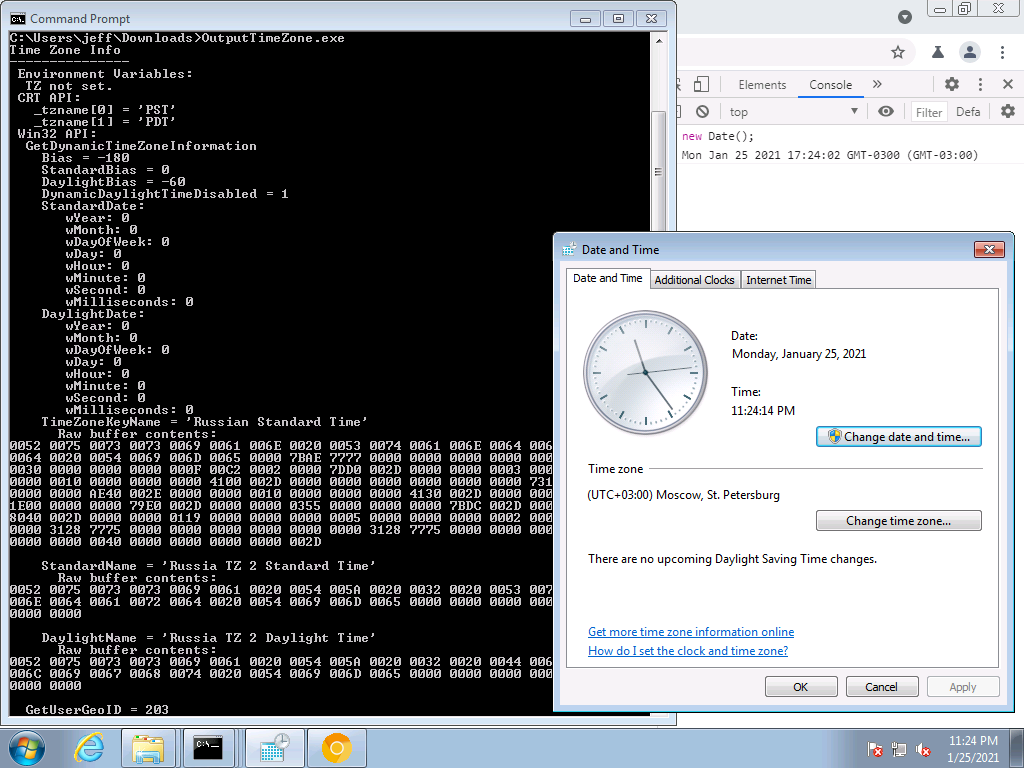
Task: Open DevTools settings gear in tab bar
Action: [951, 85]
